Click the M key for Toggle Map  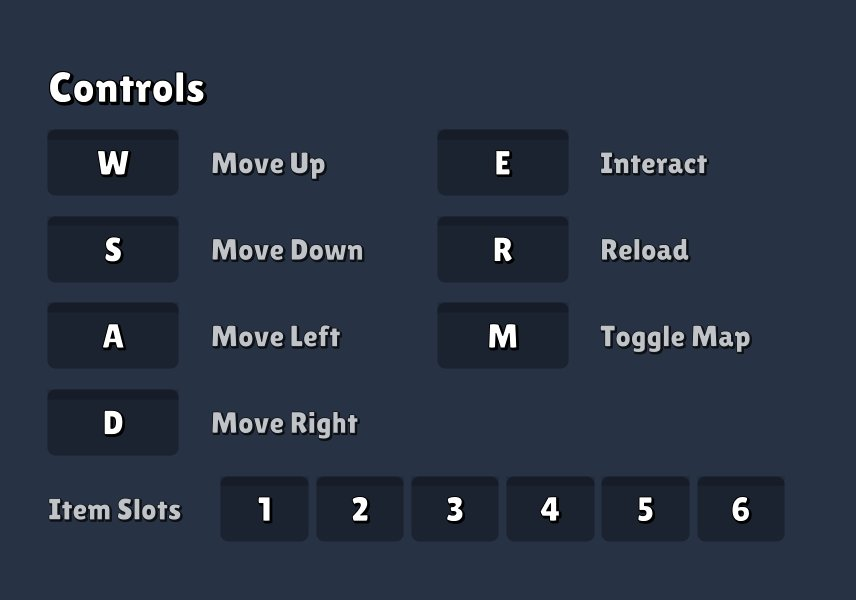click(x=503, y=335)
